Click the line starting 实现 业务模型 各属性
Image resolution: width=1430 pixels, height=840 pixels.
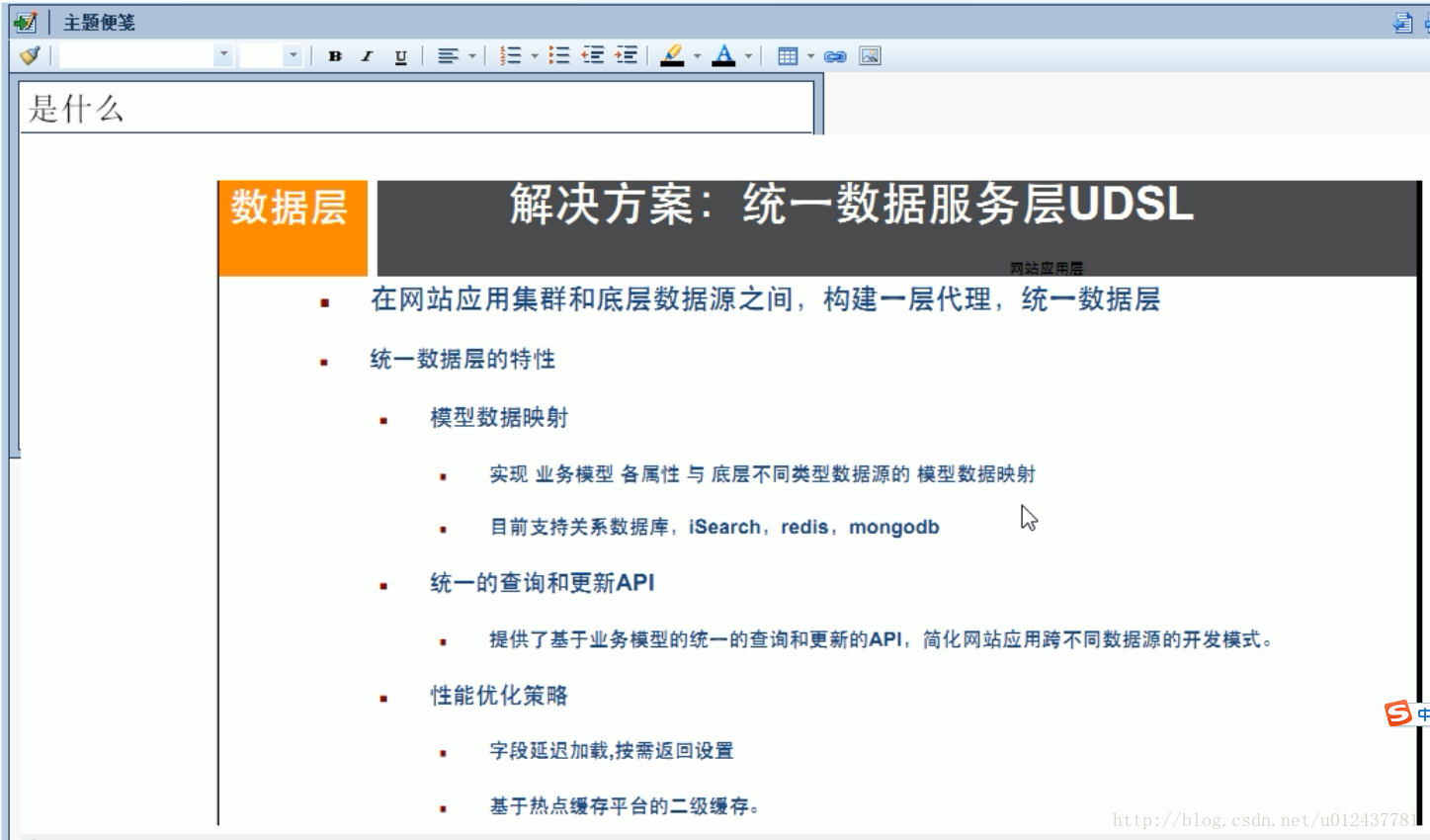(x=763, y=474)
